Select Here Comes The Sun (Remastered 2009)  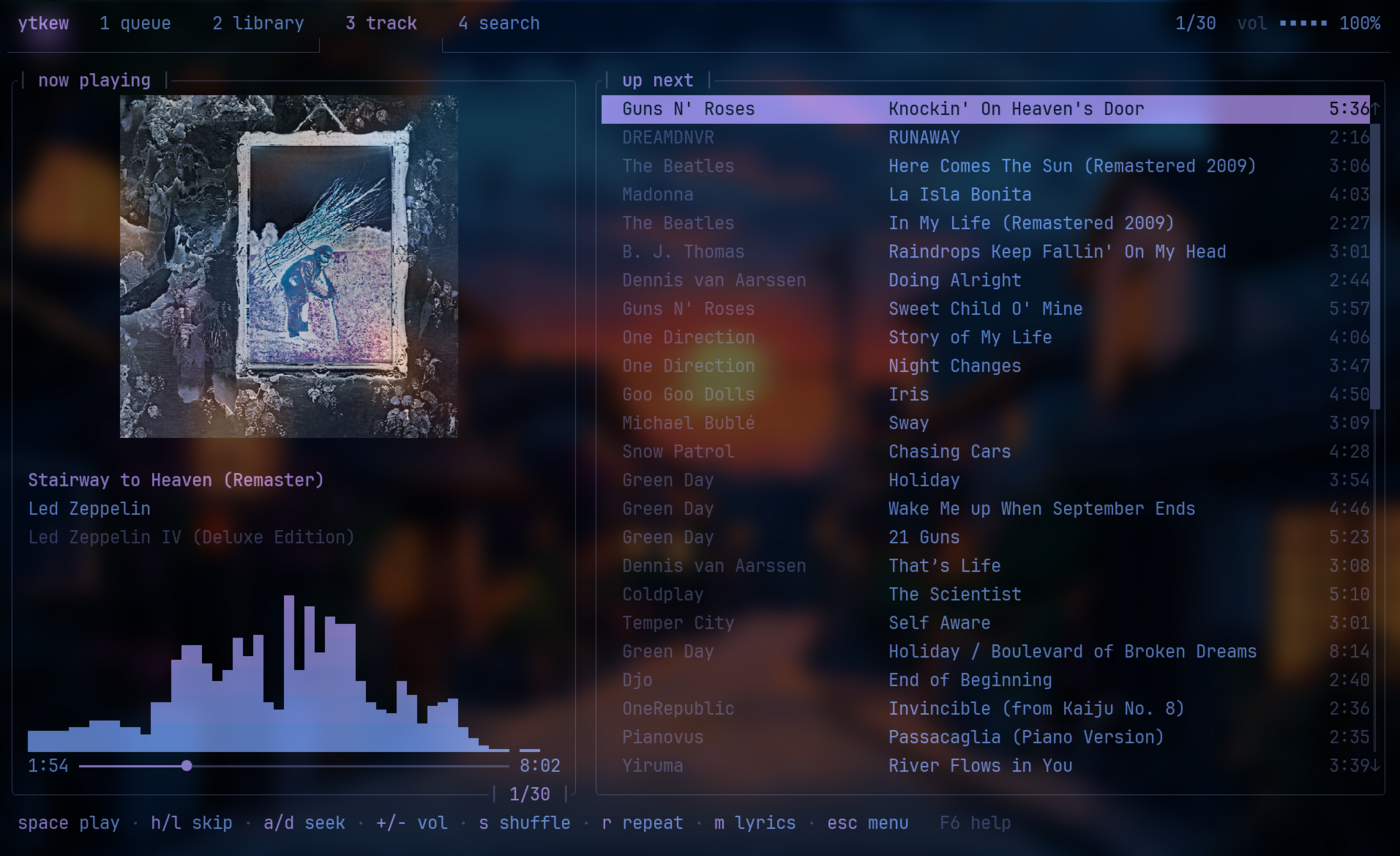pyautogui.click(x=985, y=166)
